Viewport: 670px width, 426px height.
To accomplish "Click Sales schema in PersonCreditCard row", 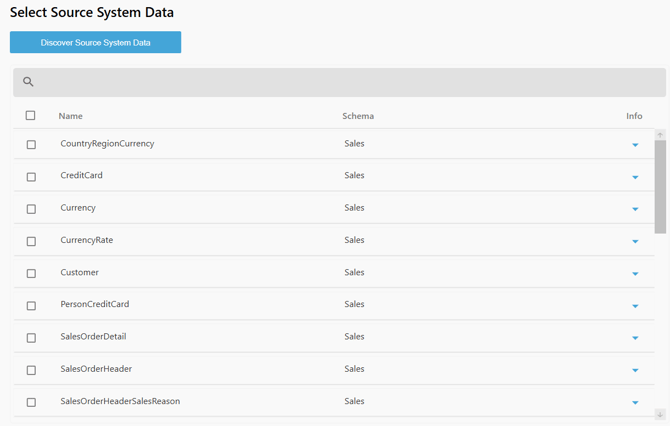I will pos(354,304).
